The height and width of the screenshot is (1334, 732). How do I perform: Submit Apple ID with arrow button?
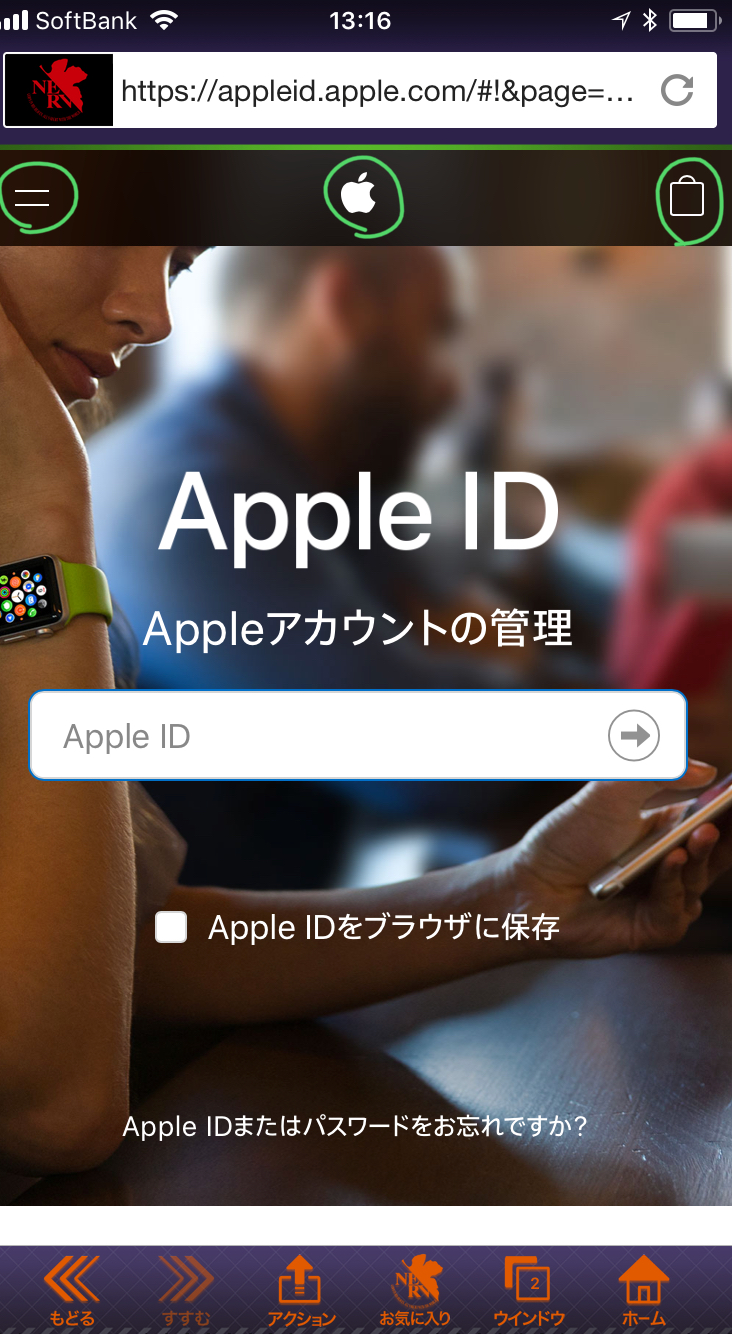(634, 736)
